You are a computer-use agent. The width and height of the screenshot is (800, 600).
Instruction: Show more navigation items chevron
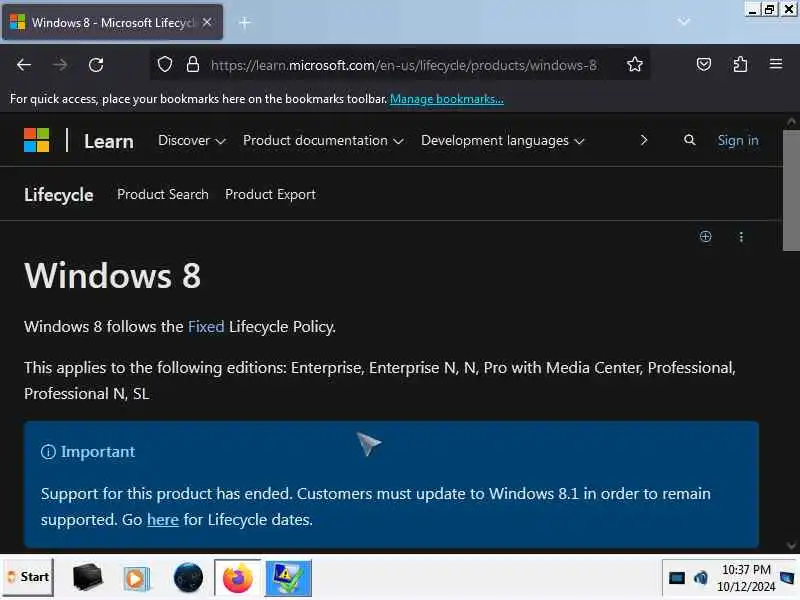[x=644, y=140]
